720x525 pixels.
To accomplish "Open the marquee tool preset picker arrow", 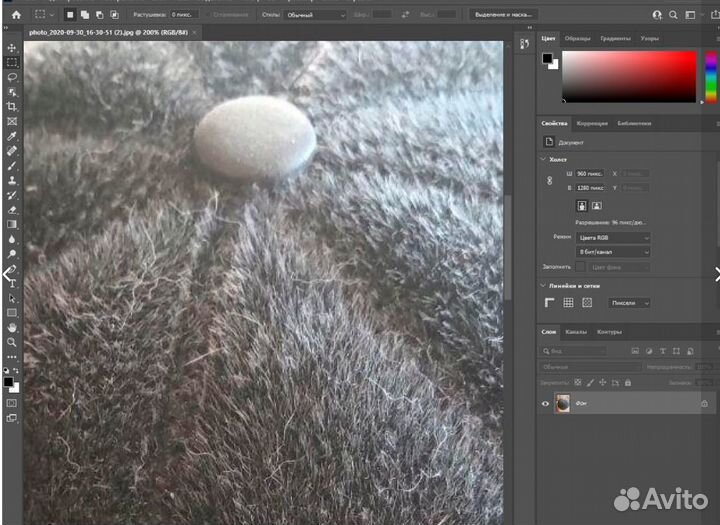I will pyautogui.click(x=52, y=15).
